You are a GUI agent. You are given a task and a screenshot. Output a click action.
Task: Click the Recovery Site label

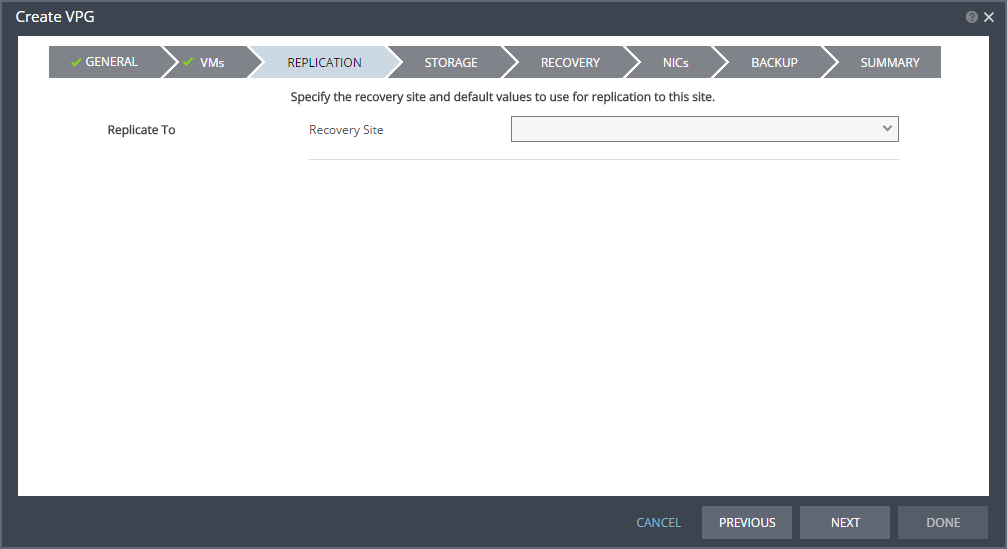click(x=346, y=130)
